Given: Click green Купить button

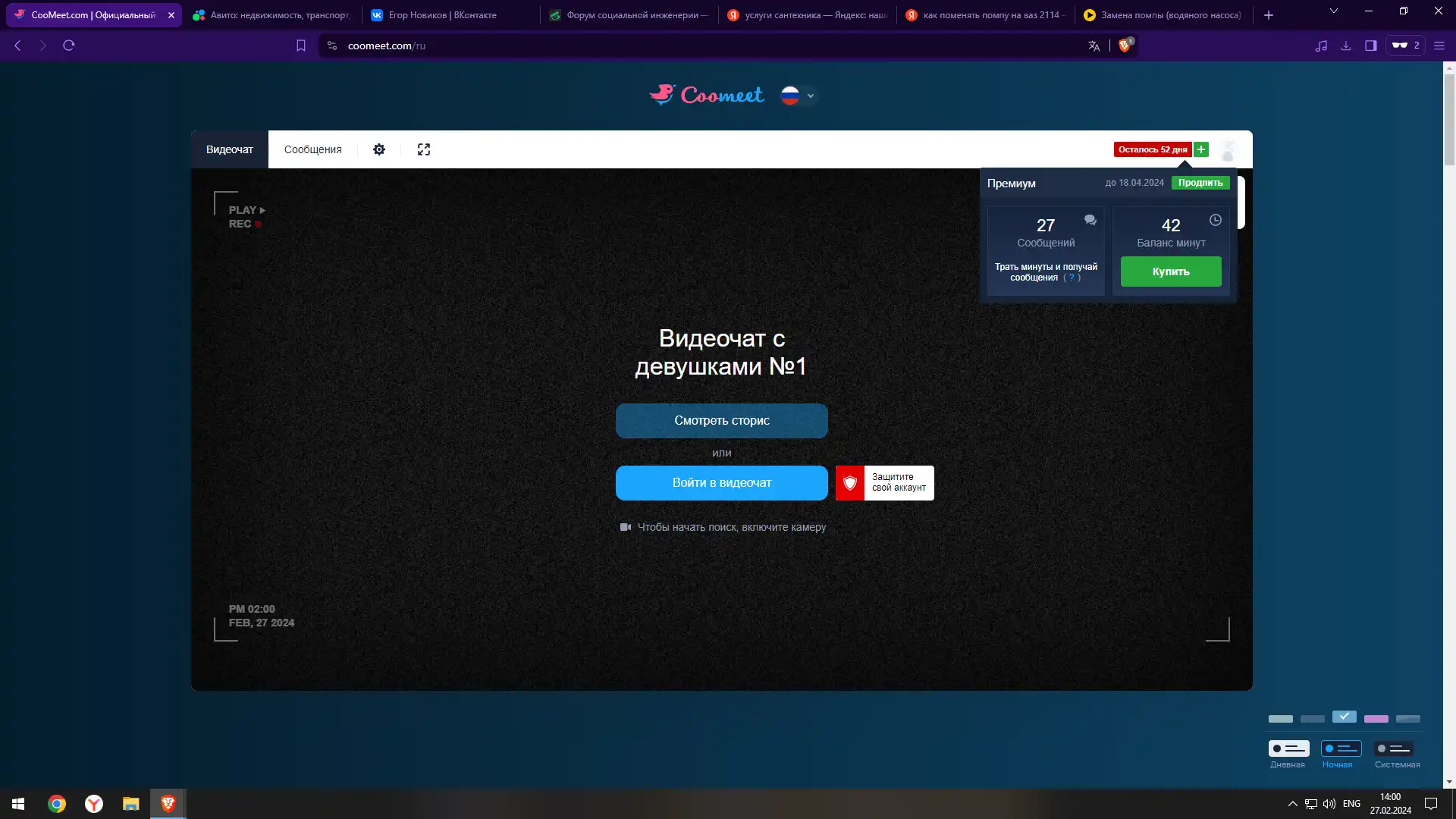Looking at the screenshot, I should coord(1170,271).
